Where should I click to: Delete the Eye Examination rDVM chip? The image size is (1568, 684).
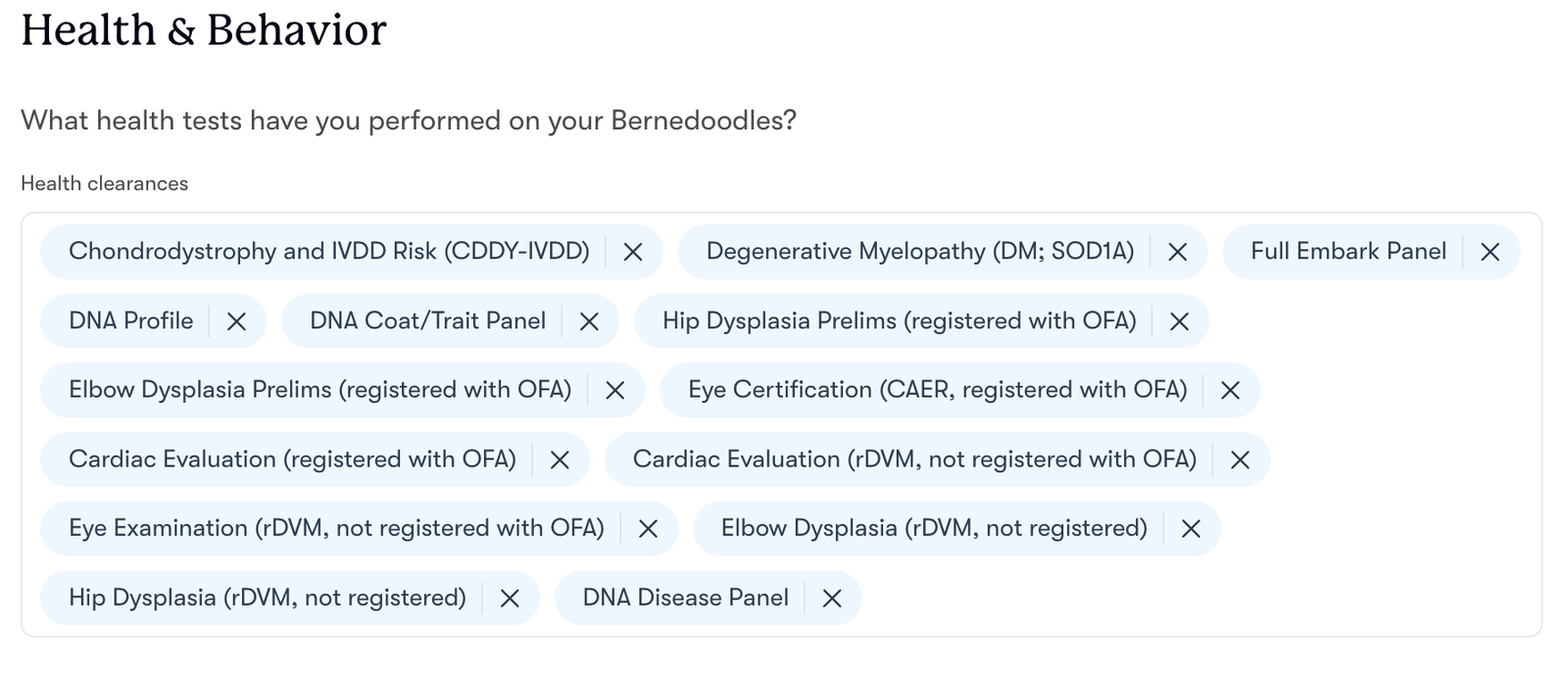648,529
